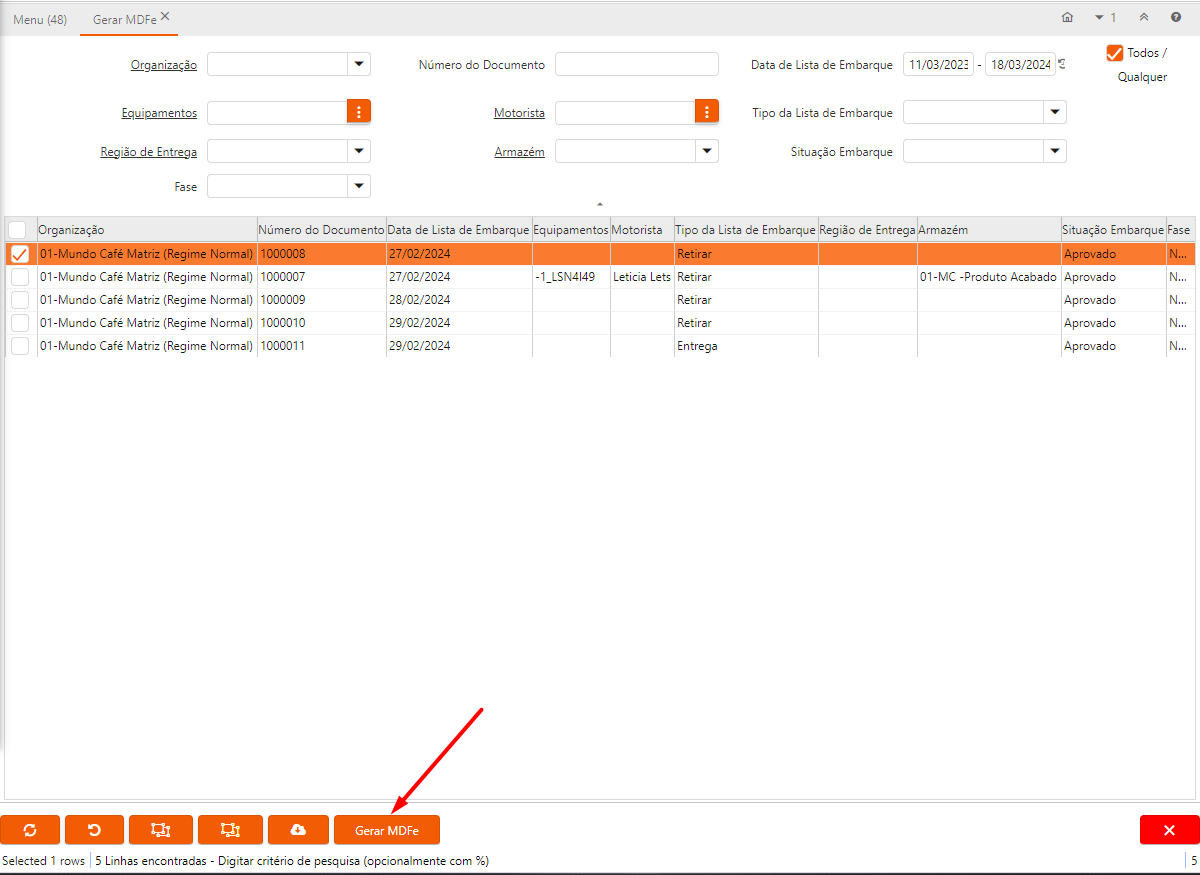Open the Motorista selector three-dot button
The height and width of the screenshot is (875, 1200).
[707, 112]
